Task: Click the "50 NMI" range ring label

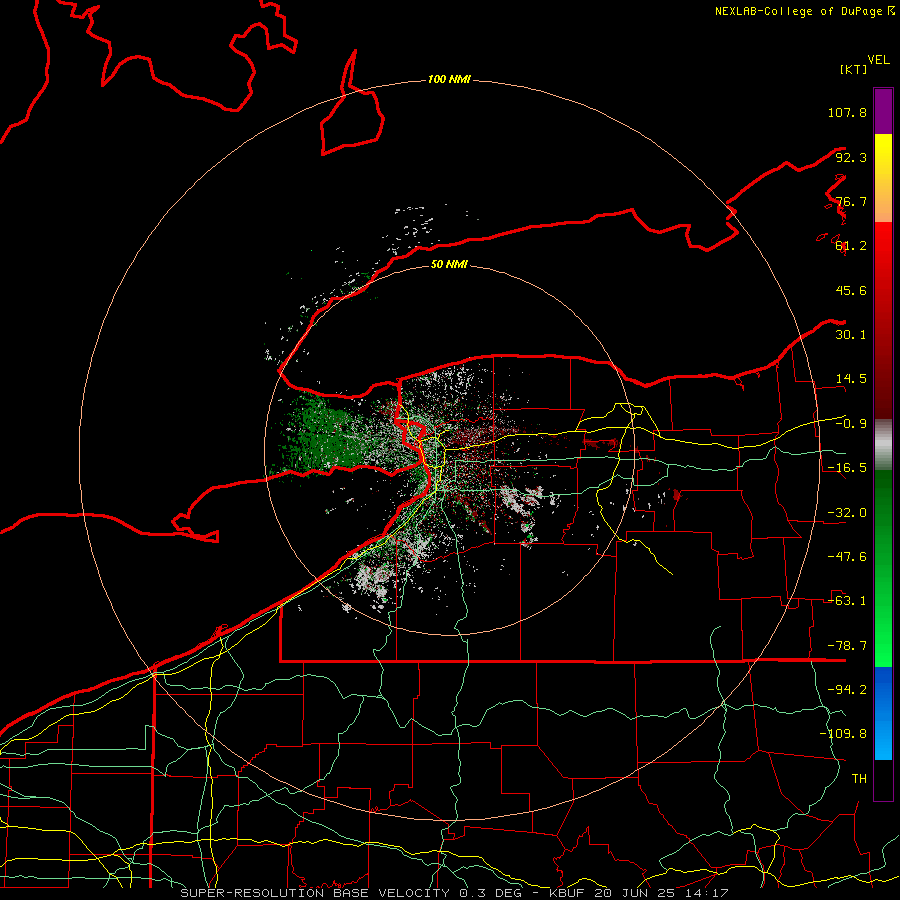Action: click(x=449, y=264)
